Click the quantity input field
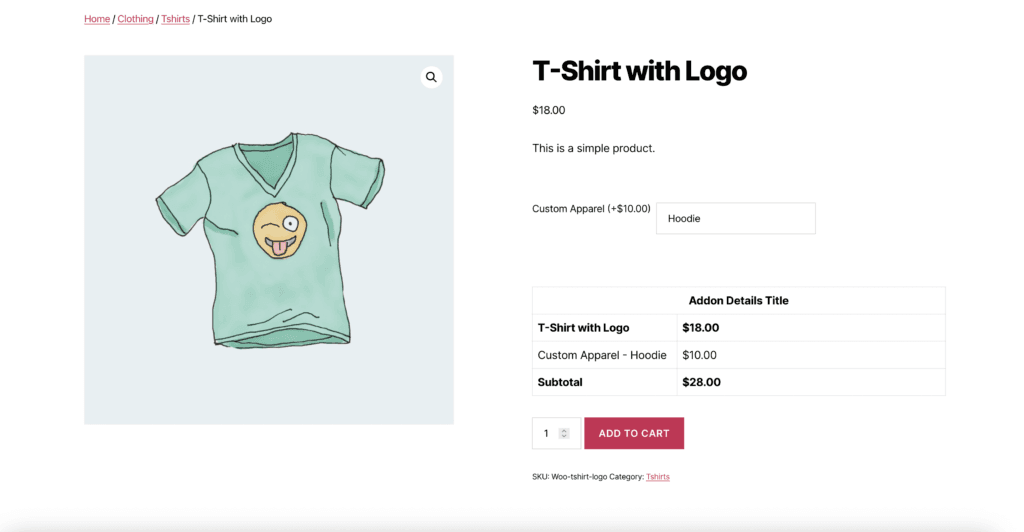1024x532 pixels. tap(546, 433)
